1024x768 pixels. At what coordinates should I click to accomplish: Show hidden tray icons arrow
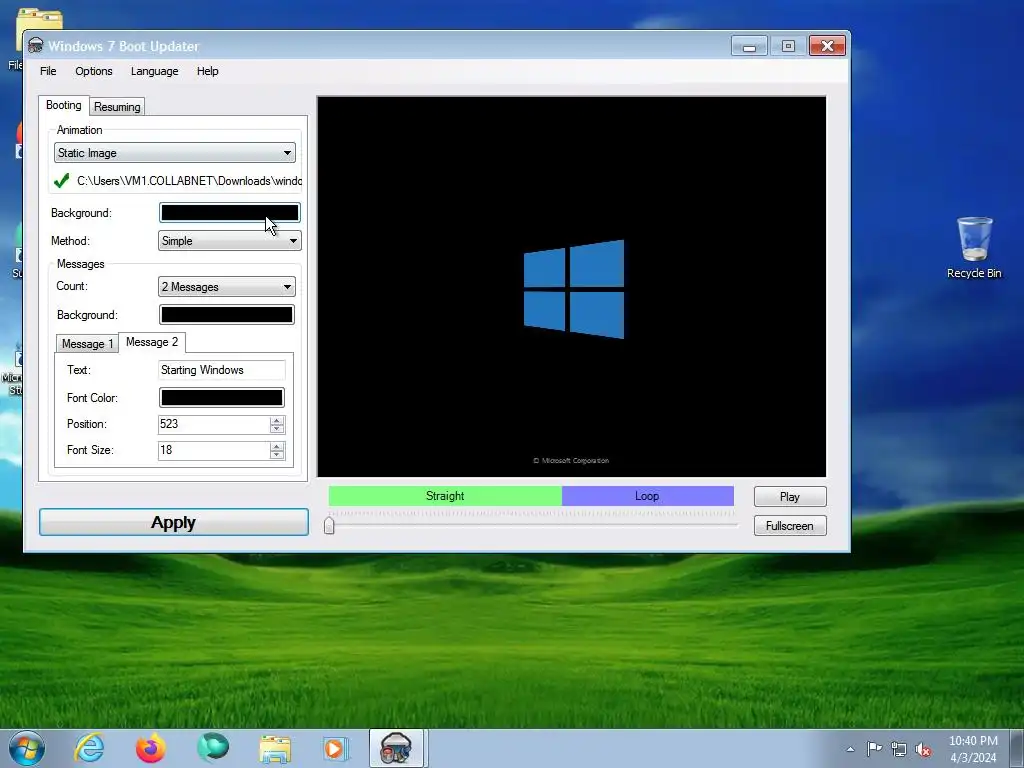(x=850, y=749)
